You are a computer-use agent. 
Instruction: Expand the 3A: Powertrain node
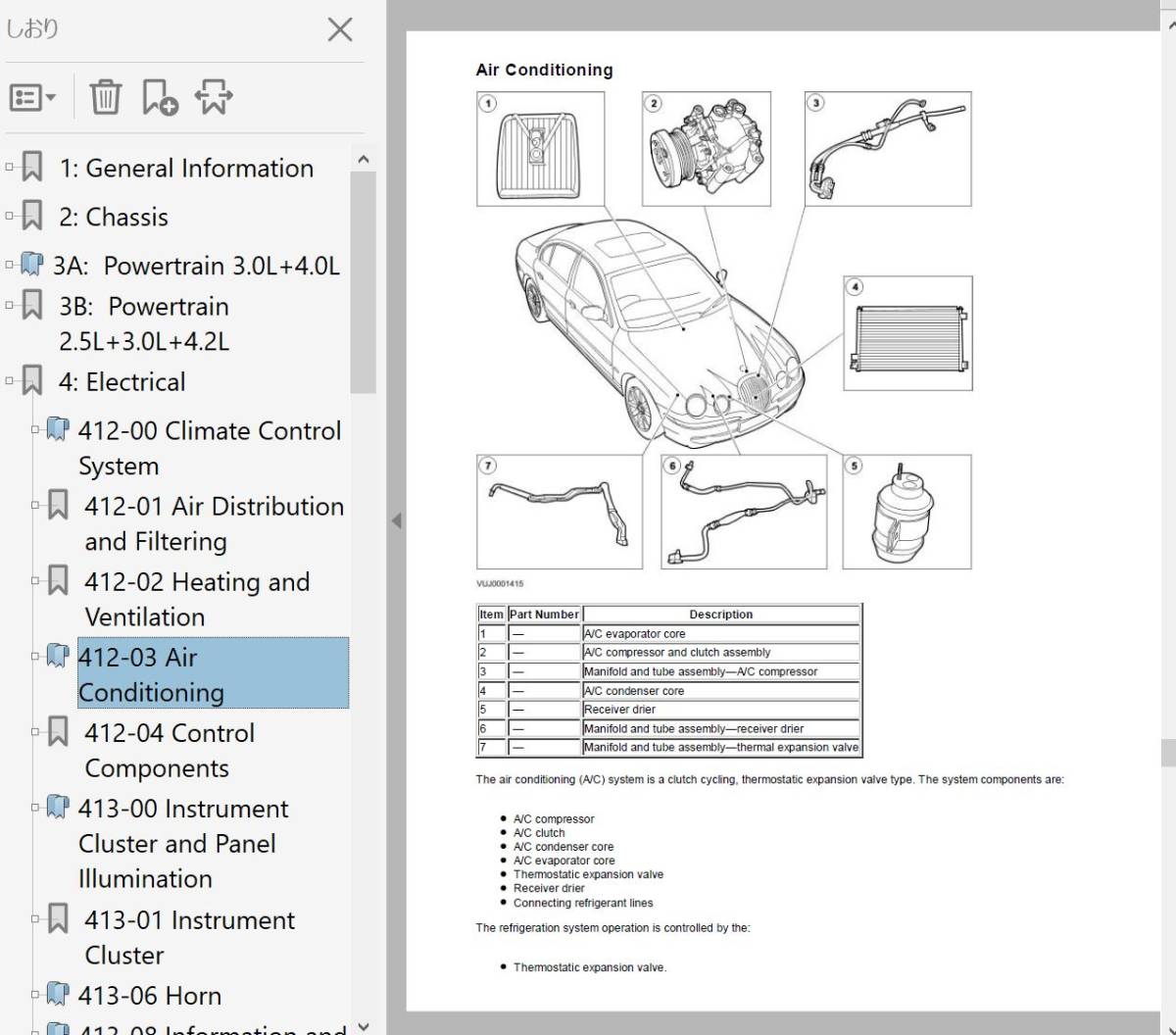(10, 265)
